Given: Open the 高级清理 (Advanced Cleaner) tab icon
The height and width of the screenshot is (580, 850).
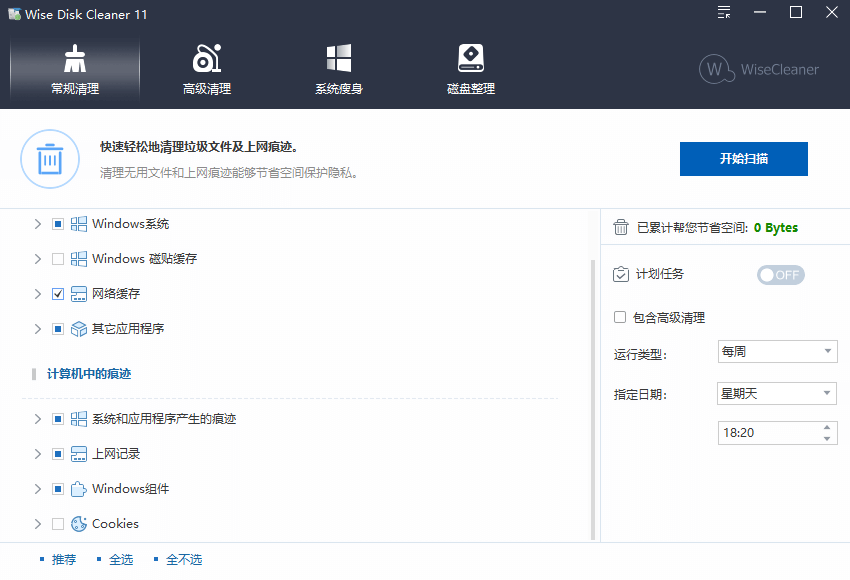Looking at the screenshot, I should 206,58.
